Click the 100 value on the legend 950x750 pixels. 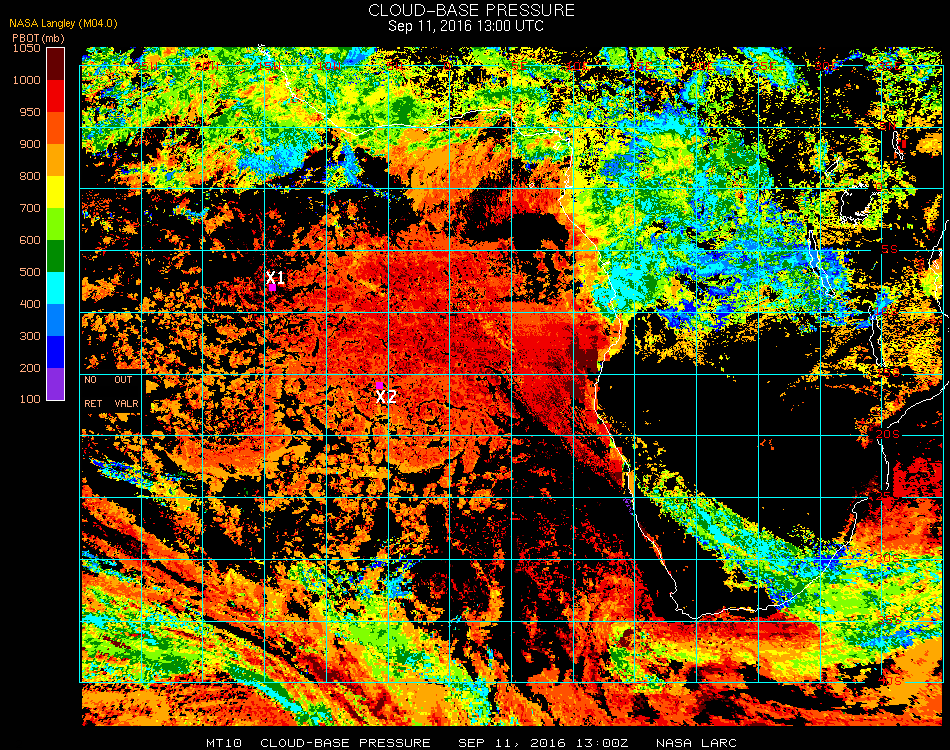click(x=30, y=399)
